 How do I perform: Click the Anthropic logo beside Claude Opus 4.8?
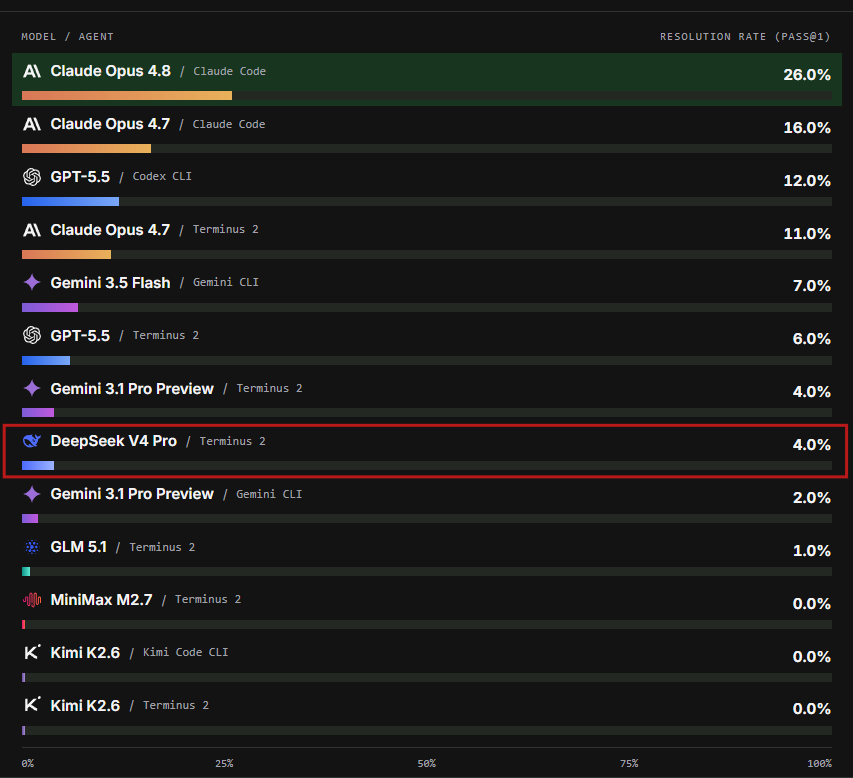[x=32, y=71]
